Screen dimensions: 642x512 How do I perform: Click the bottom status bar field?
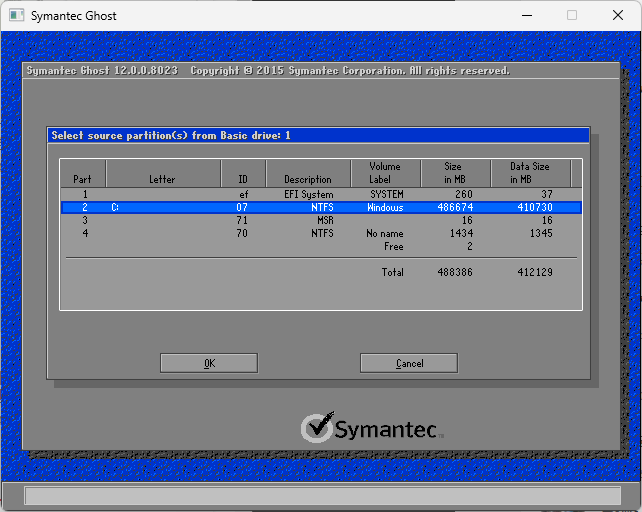click(x=322, y=496)
